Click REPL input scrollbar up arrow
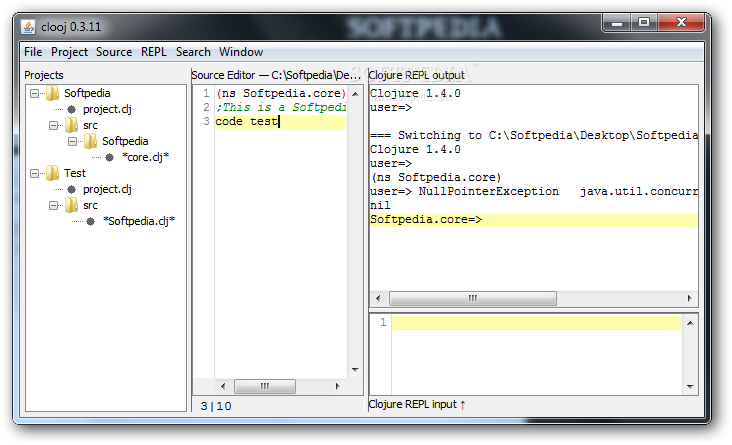 click(690, 323)
